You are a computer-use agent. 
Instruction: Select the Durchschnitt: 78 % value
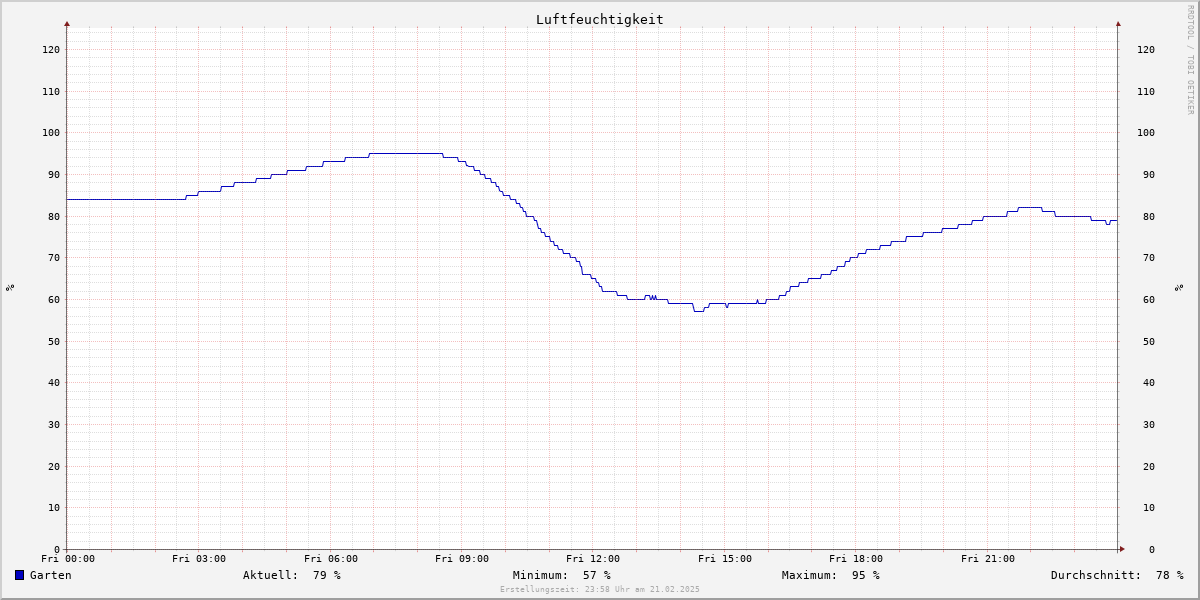1117,575
